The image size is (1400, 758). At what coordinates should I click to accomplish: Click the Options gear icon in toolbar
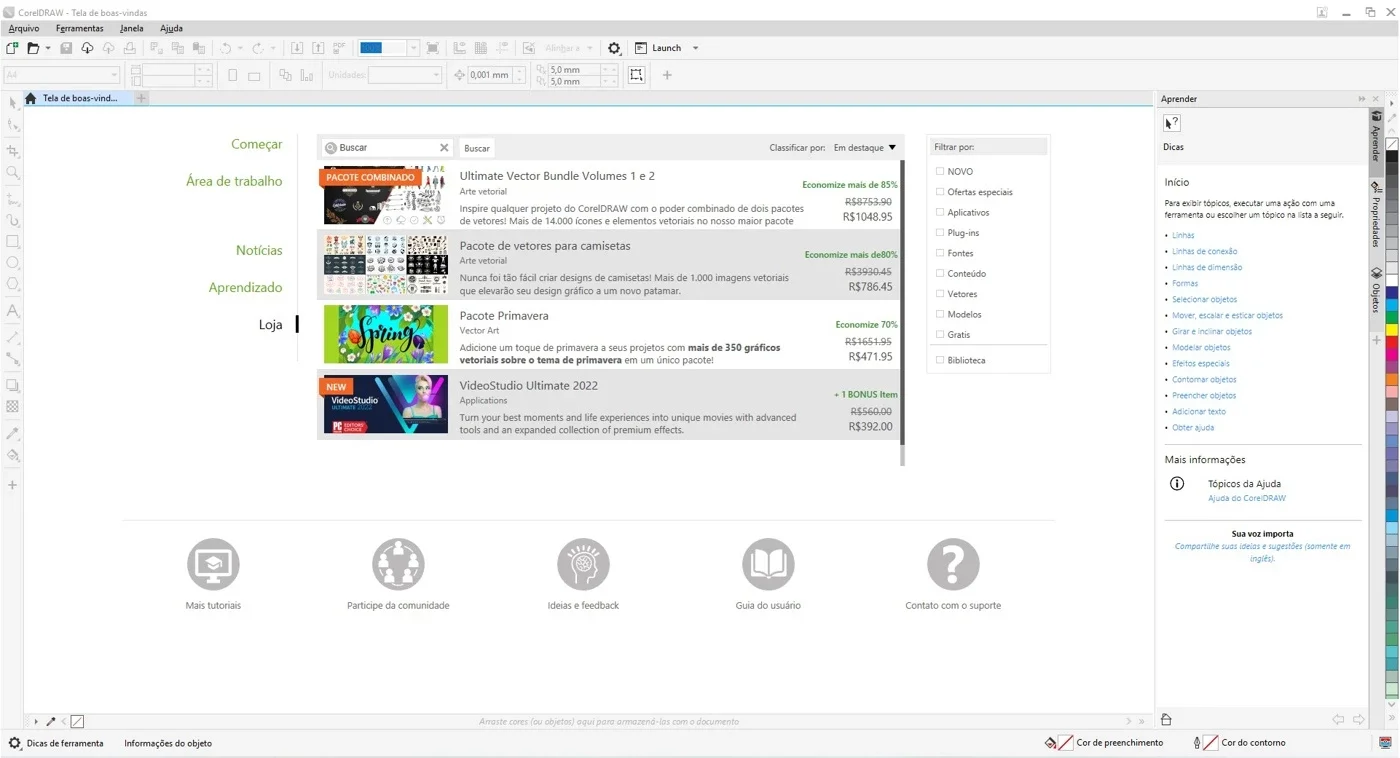[x=614, y=48]
